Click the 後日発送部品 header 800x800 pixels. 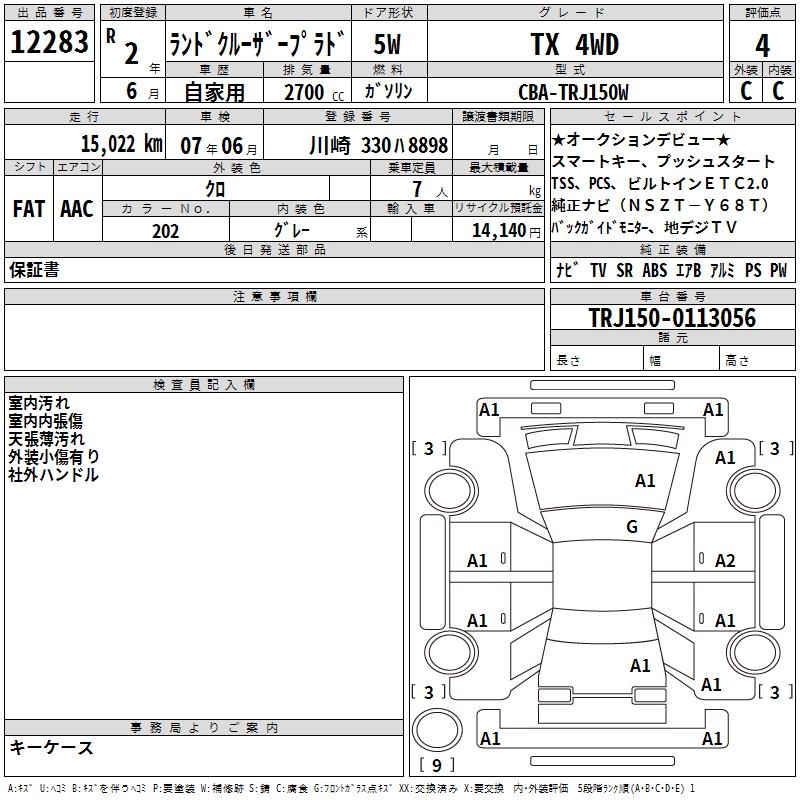coord(275,249)
